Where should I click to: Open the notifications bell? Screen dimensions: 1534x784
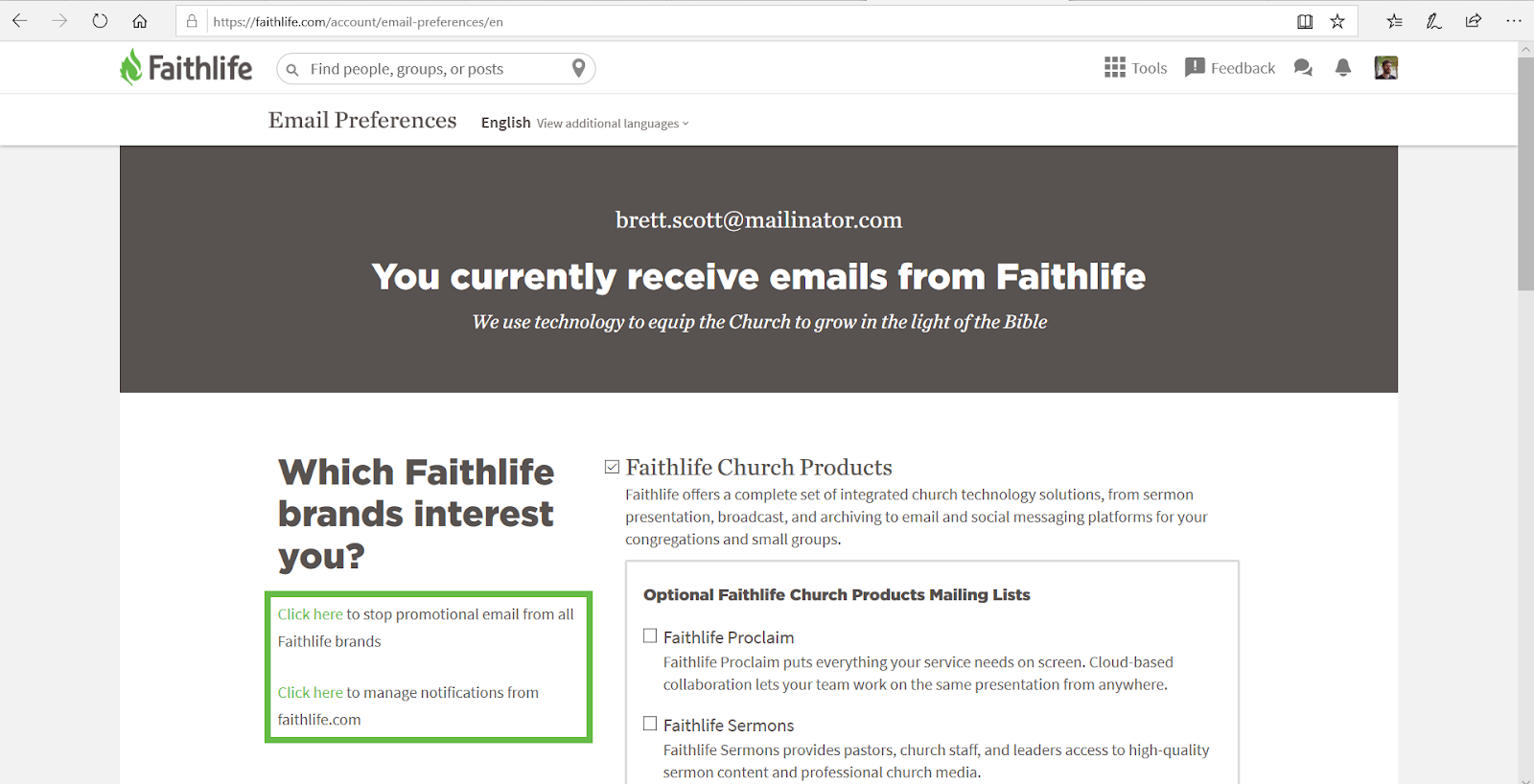point(1343,68)
